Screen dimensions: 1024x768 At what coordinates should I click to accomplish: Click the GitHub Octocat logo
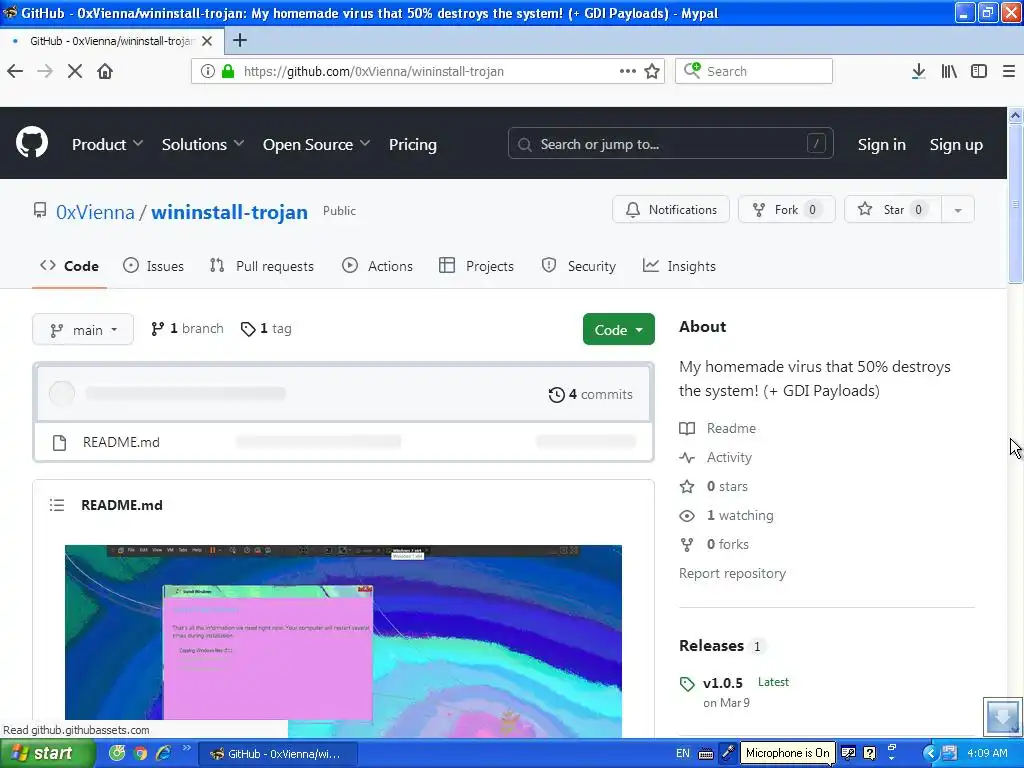(x=31, y=143)
